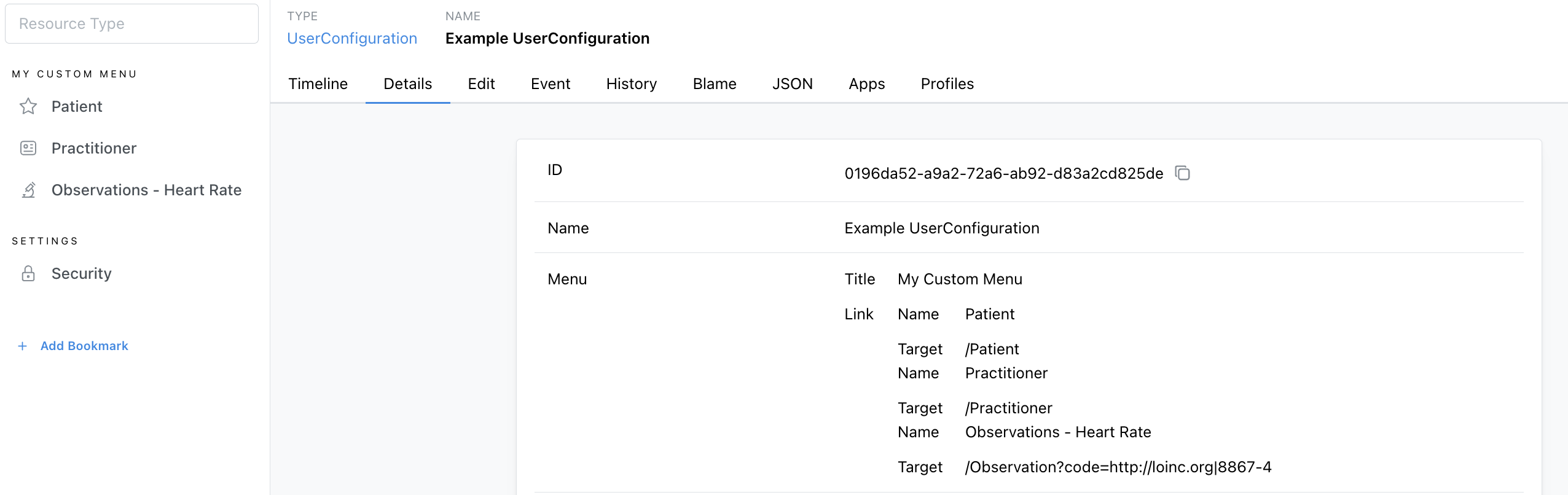Open the Timeline tab
Image resolution: width=1568 pixels, height=495 pixels.
[x=318, y=84]
